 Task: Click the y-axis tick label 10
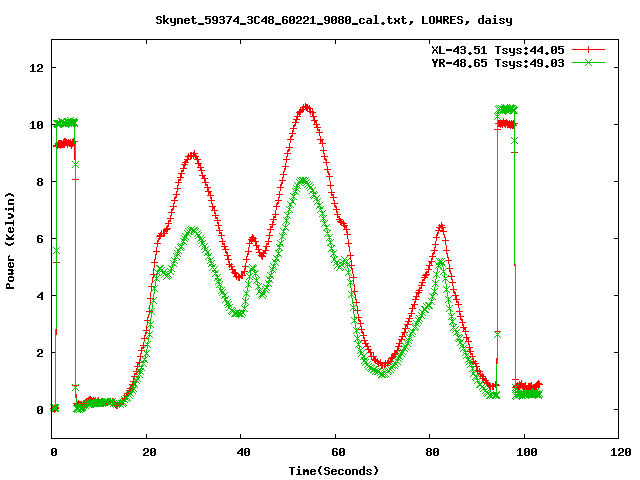pos(36,125)
